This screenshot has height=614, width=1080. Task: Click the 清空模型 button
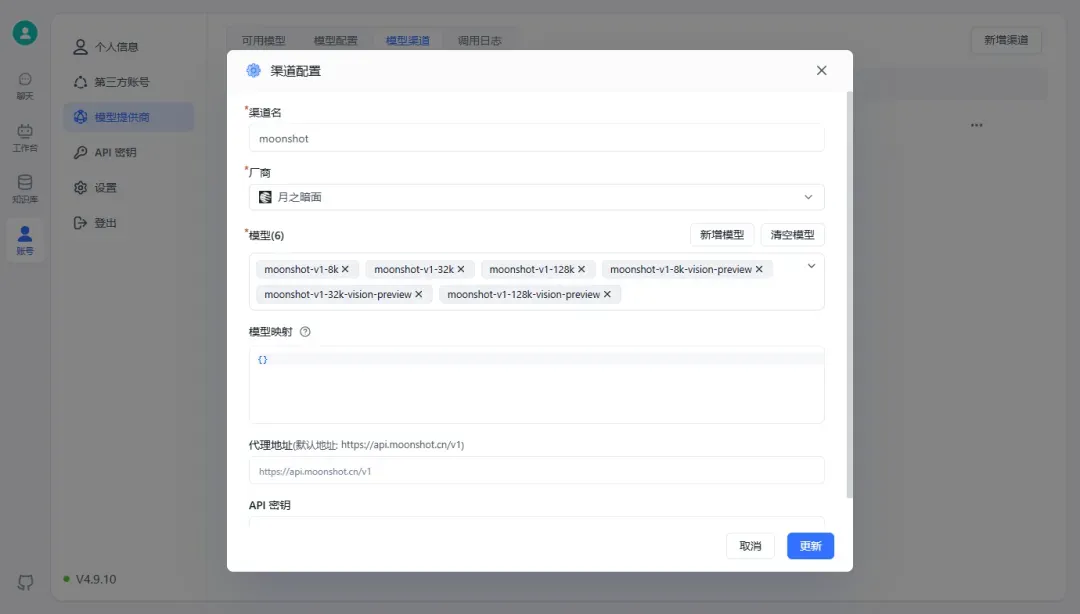click(792, 235)
